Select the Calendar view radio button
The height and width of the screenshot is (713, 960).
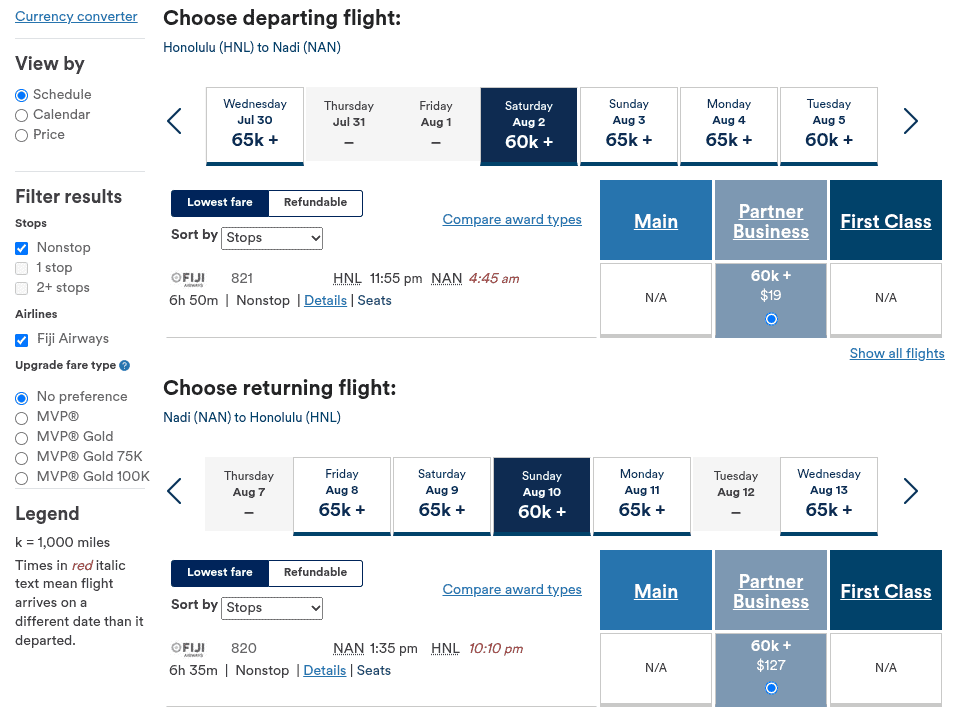click(x=21, y=115)
